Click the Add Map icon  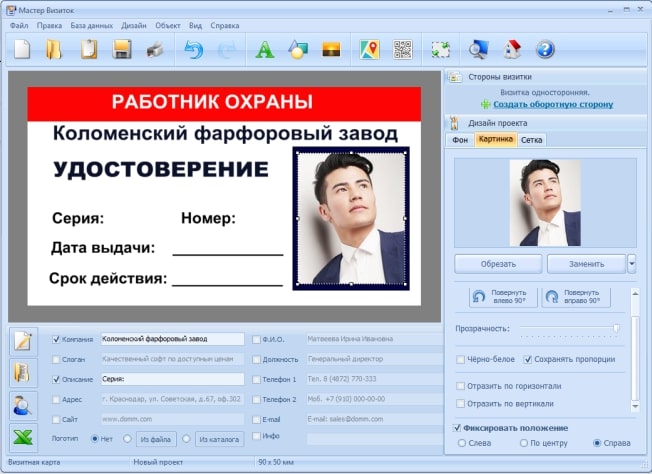tap(370, 48)
